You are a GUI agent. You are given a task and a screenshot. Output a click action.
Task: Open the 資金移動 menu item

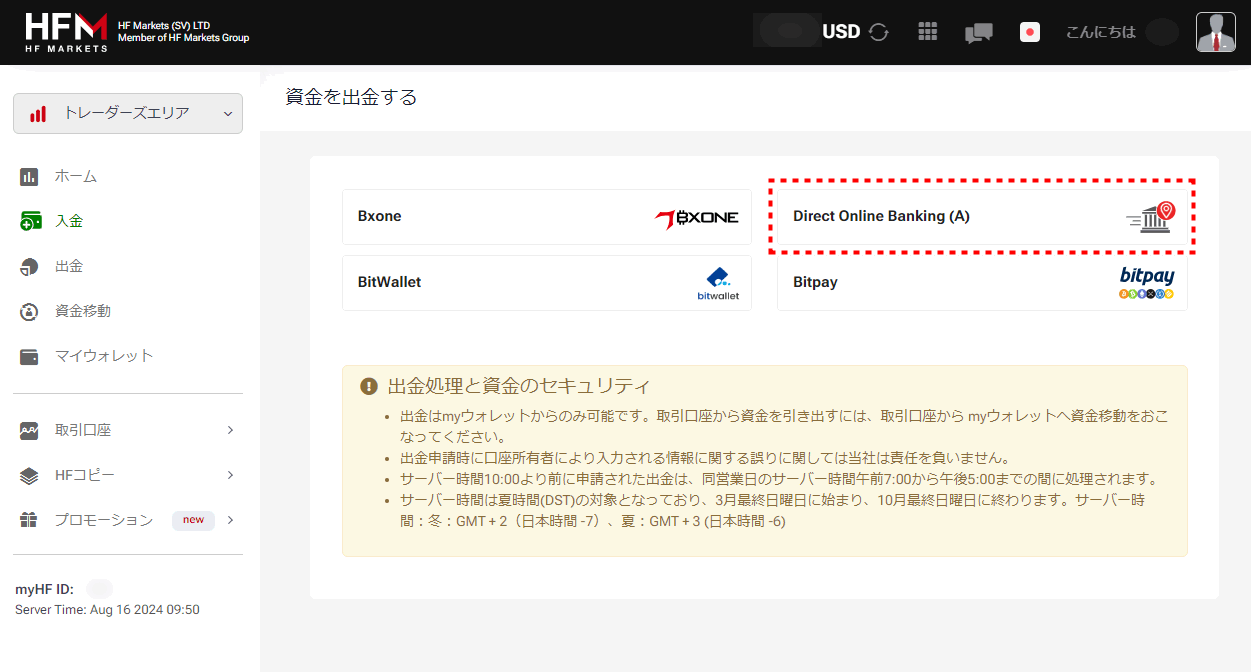pos(83,312)
